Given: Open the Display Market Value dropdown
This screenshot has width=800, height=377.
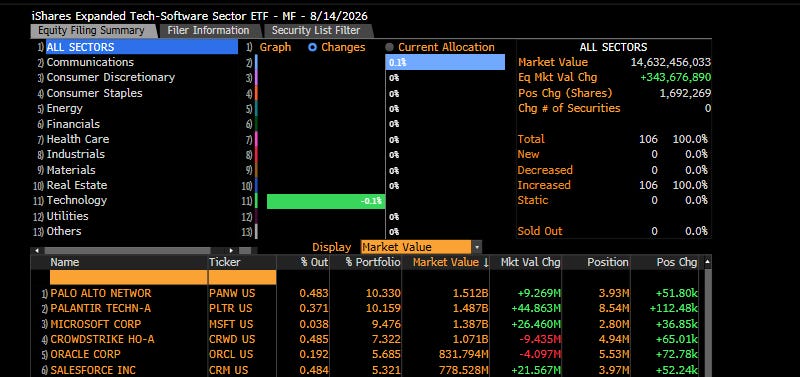Looking at the screenshot, I should 421,247.
